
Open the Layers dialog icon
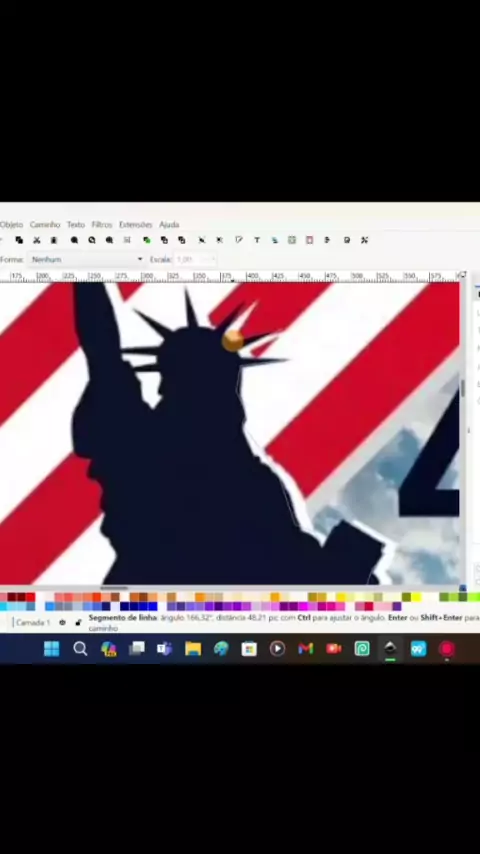coord(275,240)
